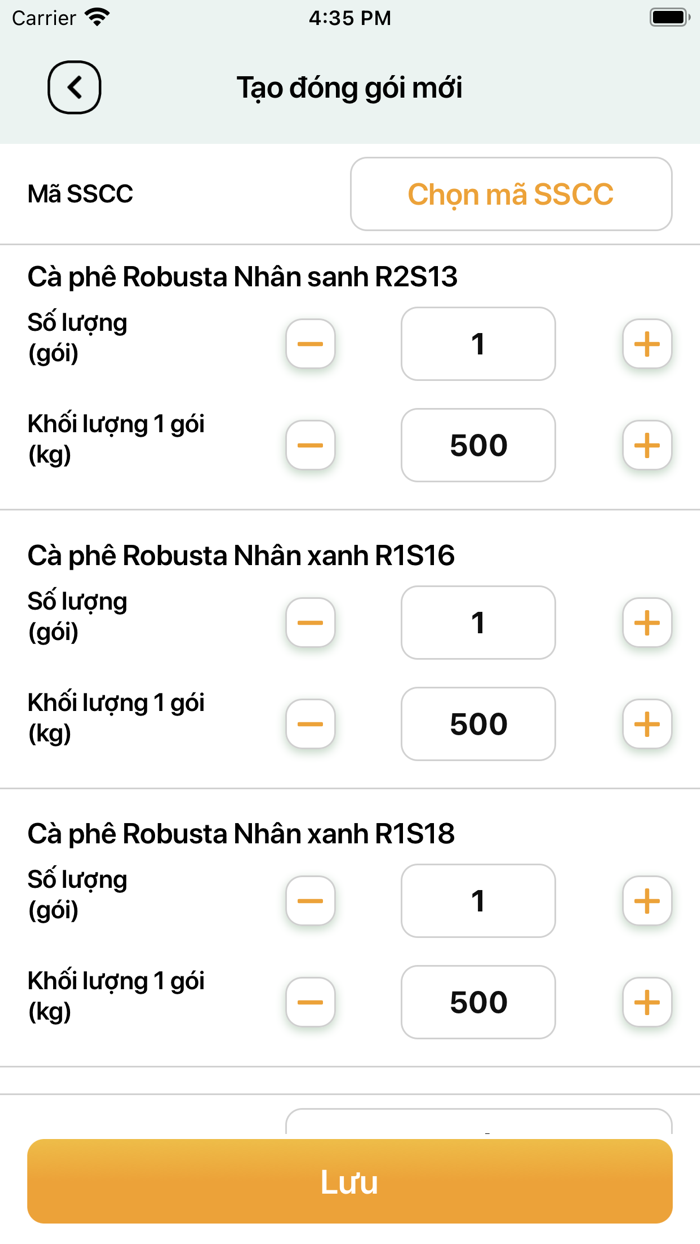
Task: Decrease quantity for Cà phê Robusta Nhân xanh R1S16
Action: (x=310, y=622)
